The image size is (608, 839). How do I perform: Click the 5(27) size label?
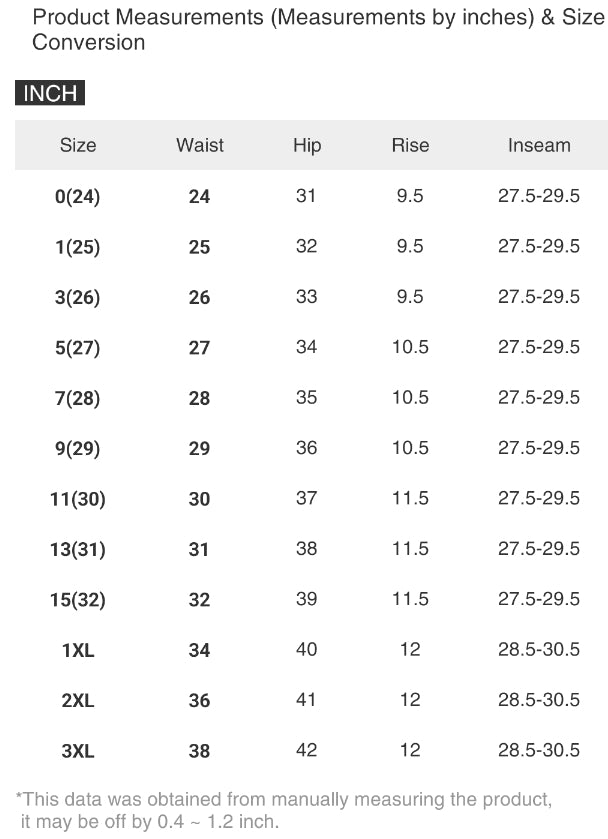[78, 348]
